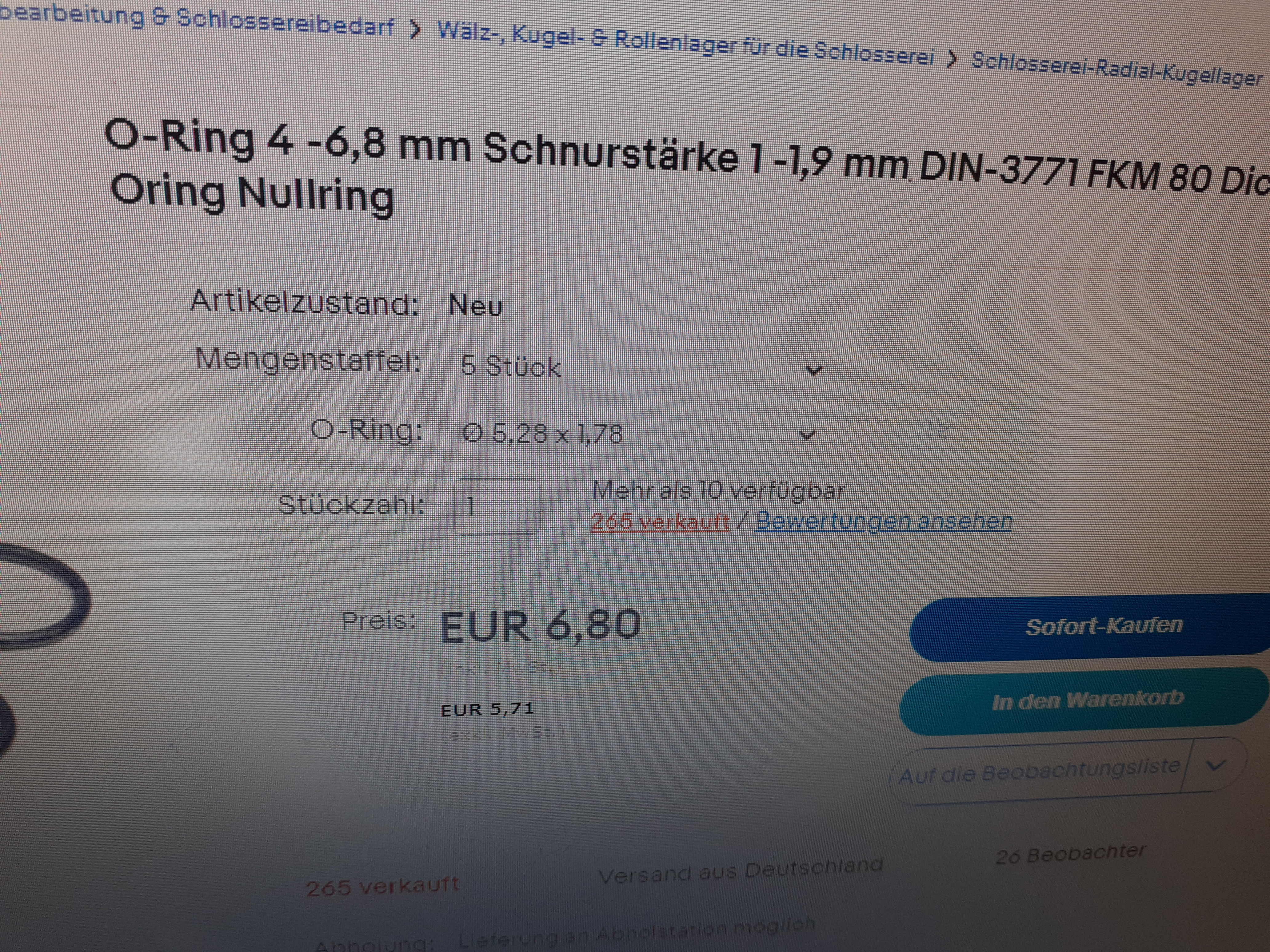Open the Mengenstaffel 5 Stück dropdown
The image size is (1270, 952).
[640, 367]
